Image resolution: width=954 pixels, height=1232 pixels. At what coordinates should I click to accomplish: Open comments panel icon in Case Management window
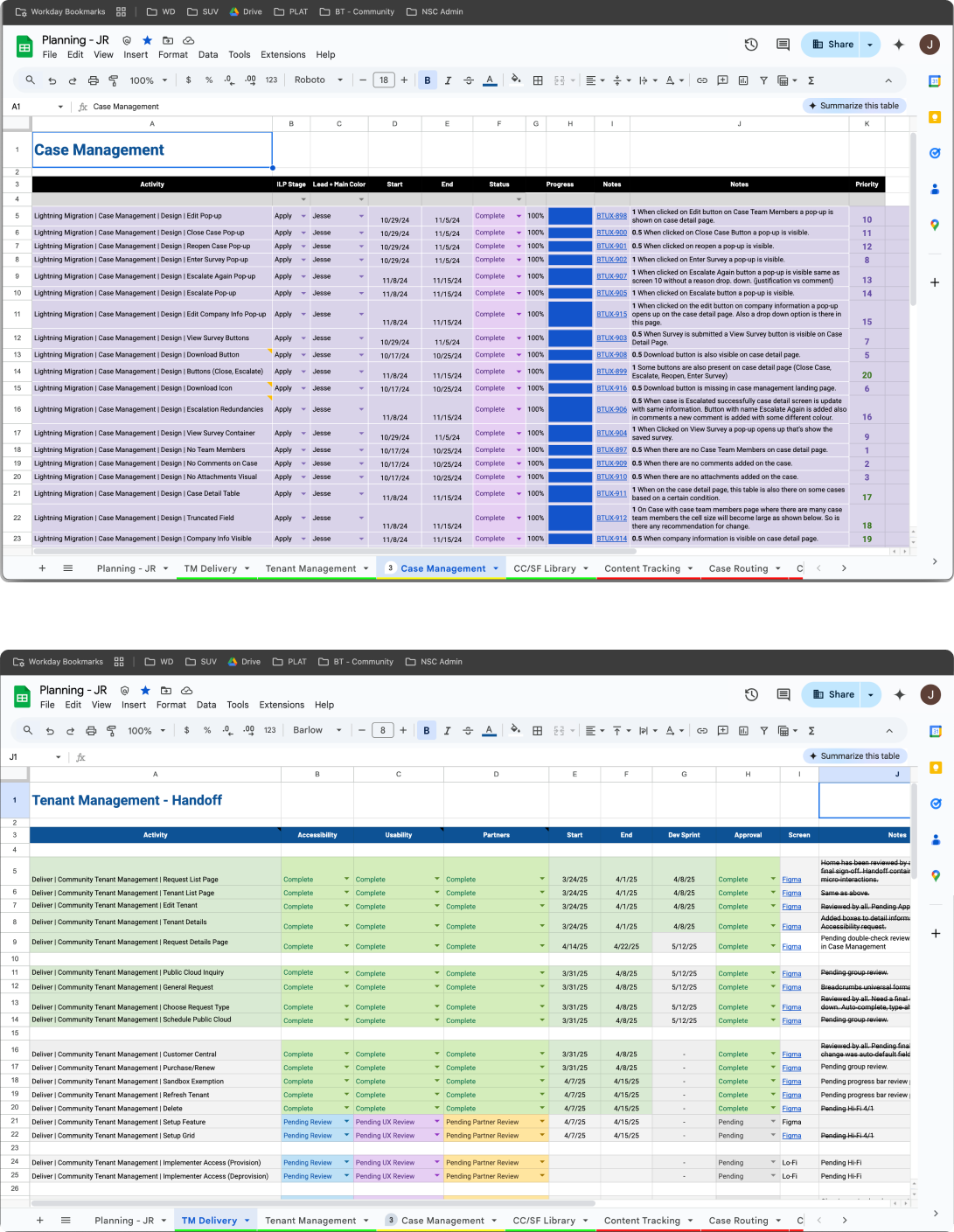point(783,44)
